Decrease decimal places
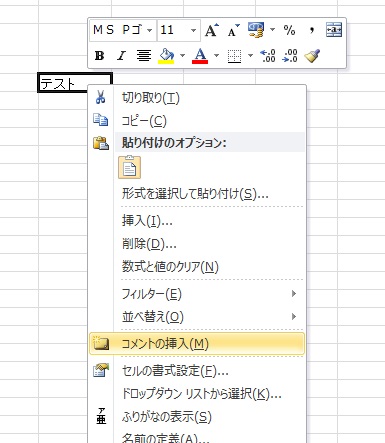 click(x=289, y=56)
